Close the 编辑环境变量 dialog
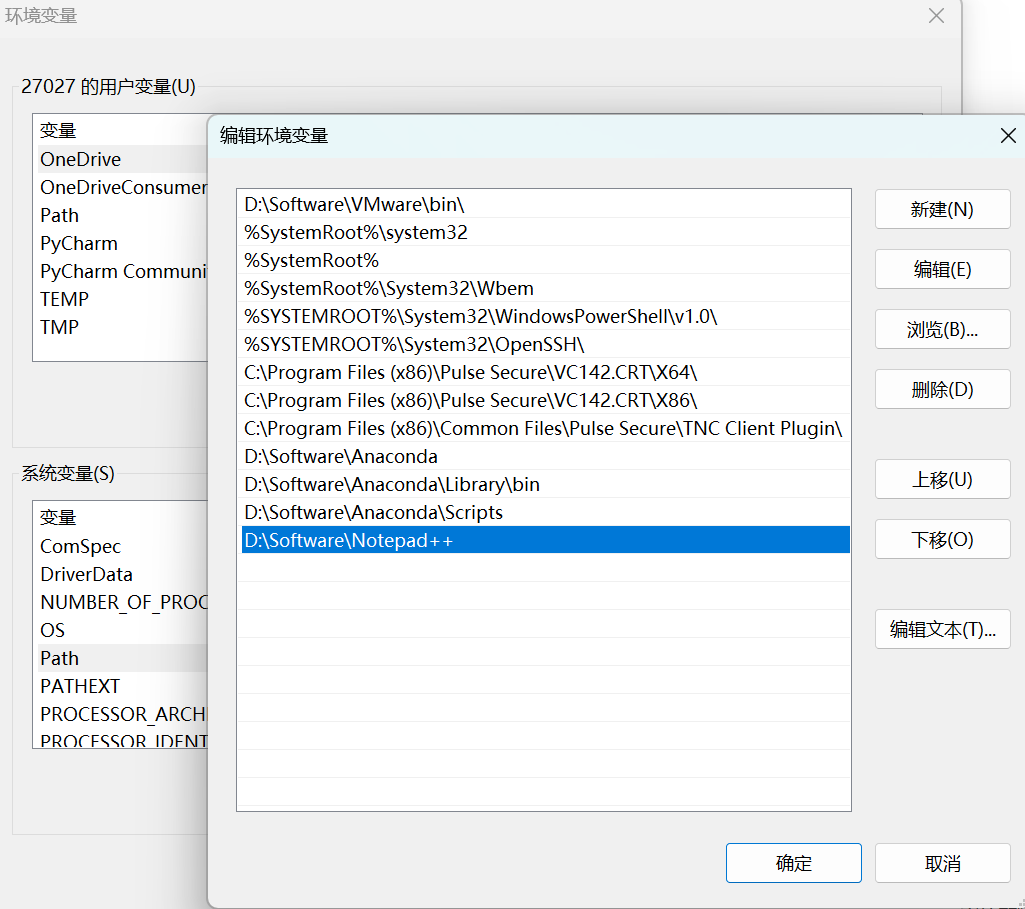This screenshot has height=909, width=1025. (x=1008, y=136)
